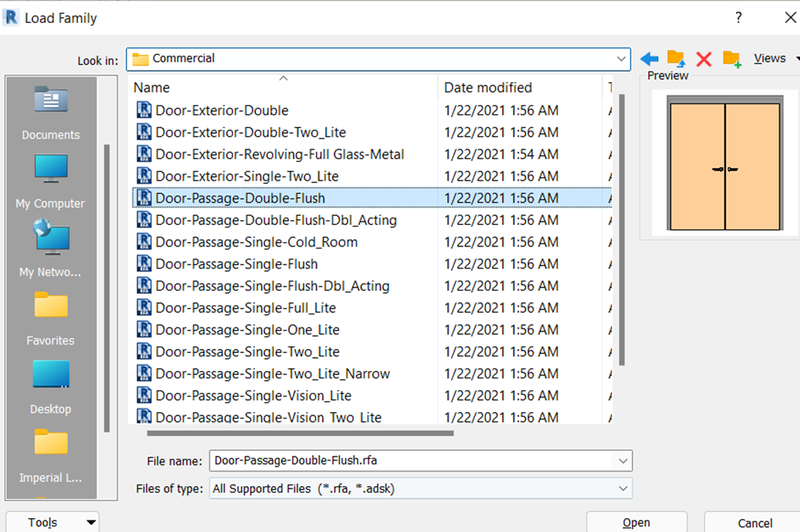Click the Door-Exterior-Double file icon
The image size is (800, 532).
coord(144,110)
